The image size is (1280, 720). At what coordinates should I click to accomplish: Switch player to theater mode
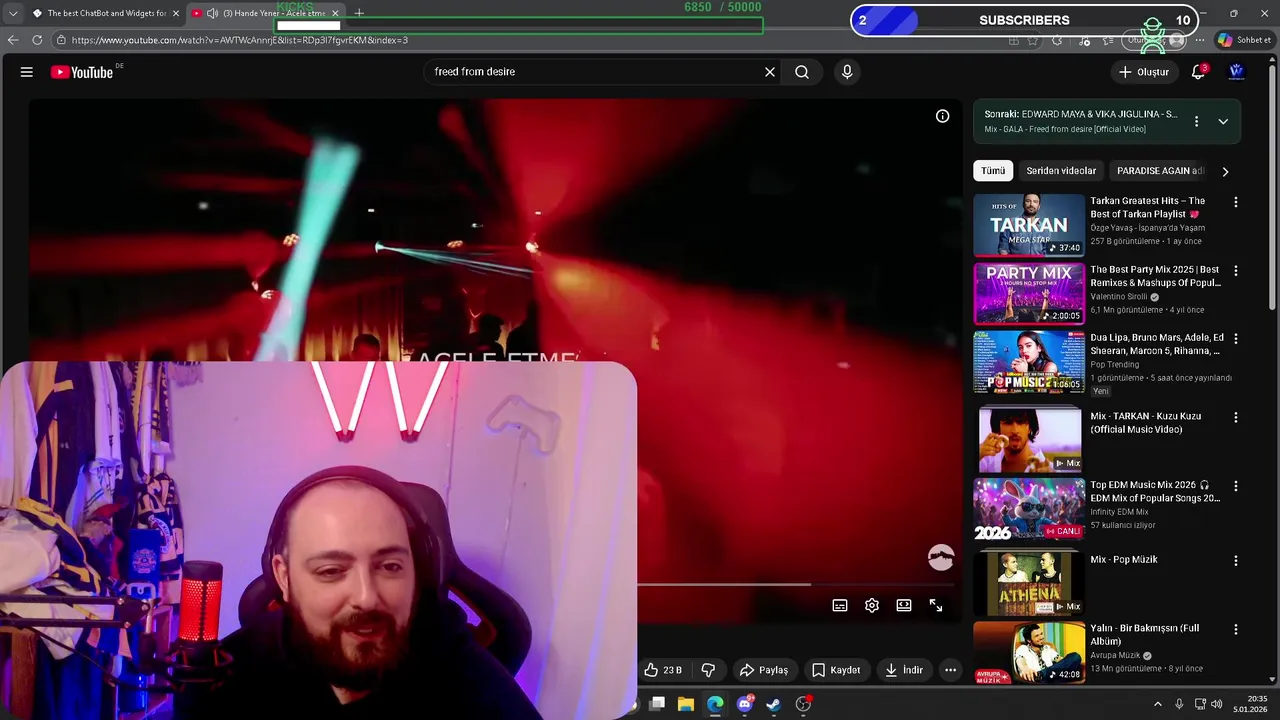904,605
